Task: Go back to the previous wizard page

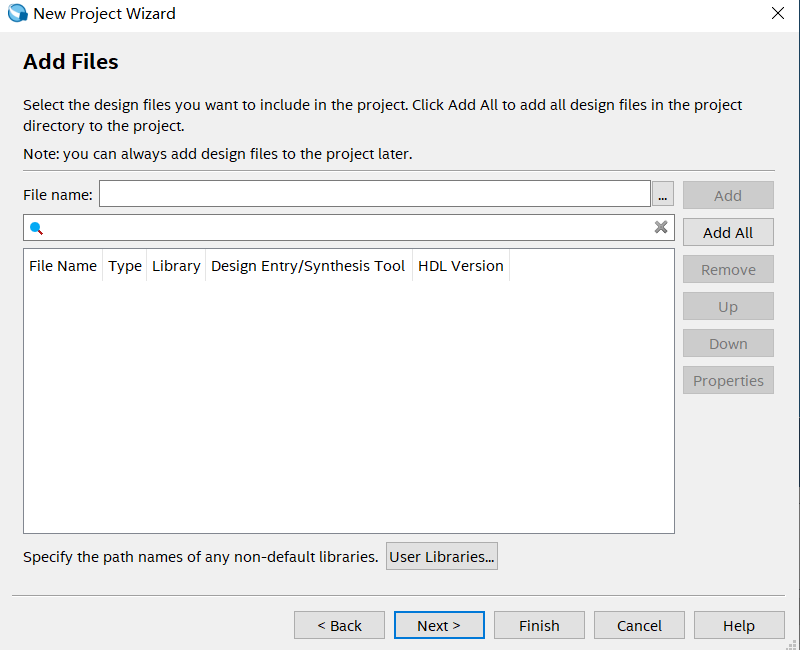Action: [339, 625]
